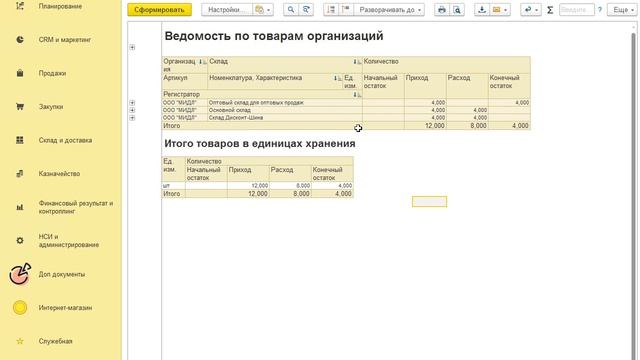This screenshot has height=360, width=640.
Task: Open the Разворачивать до dropdown
Action: (x=389, y=10)
